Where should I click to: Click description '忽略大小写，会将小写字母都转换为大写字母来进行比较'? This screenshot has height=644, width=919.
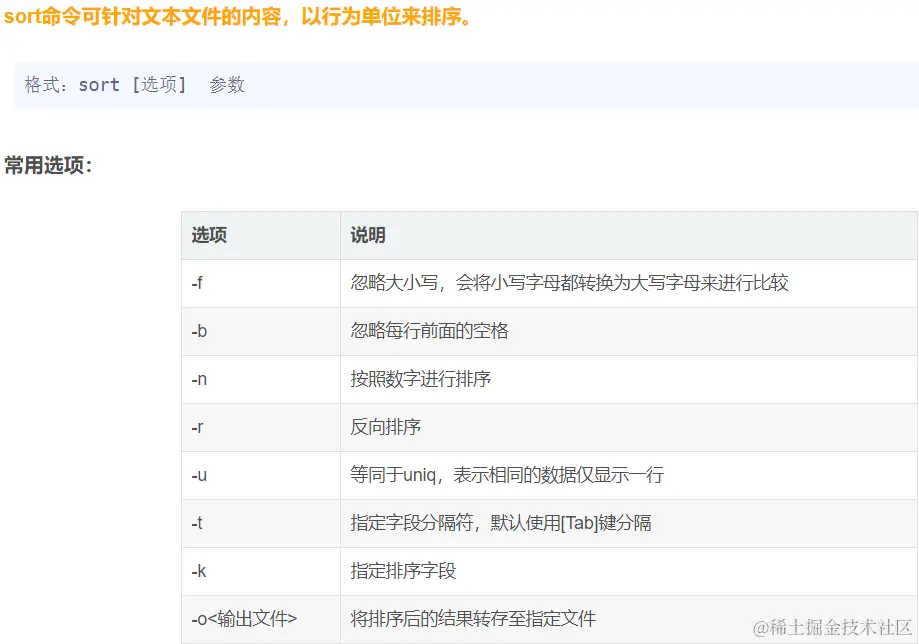[569, 283]
